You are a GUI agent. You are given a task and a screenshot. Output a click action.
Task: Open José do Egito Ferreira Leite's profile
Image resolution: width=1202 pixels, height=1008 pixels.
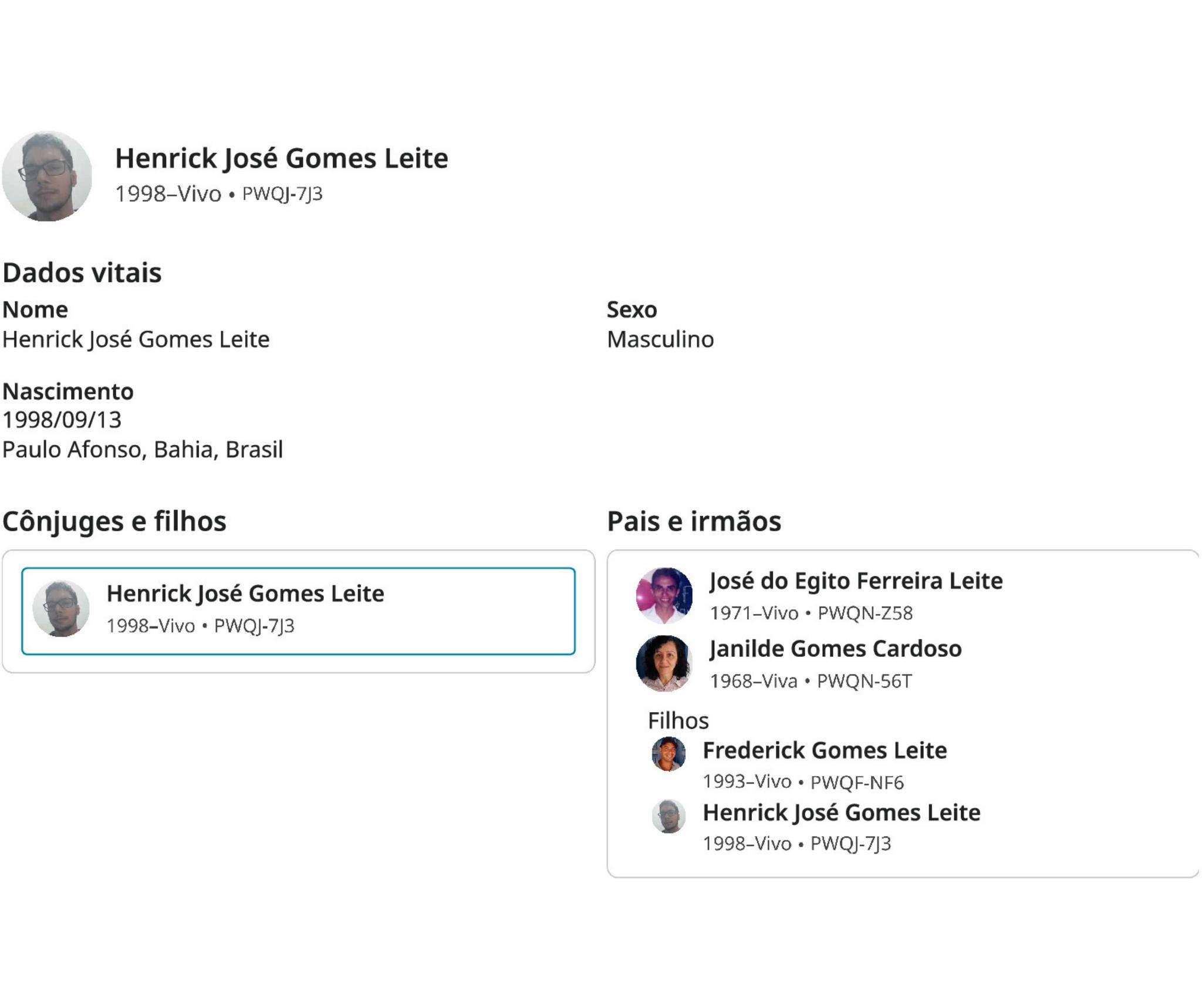click(856, 581)
